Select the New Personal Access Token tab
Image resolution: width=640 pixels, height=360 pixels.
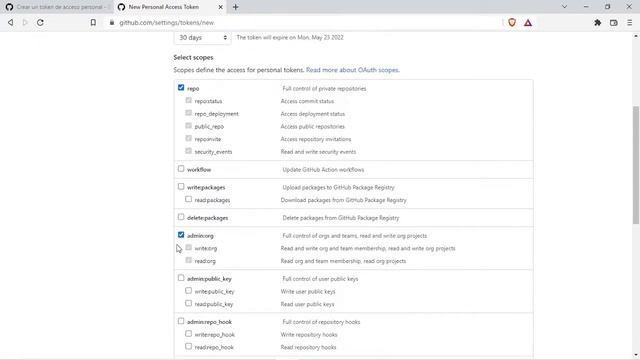(x=170, y=7)
